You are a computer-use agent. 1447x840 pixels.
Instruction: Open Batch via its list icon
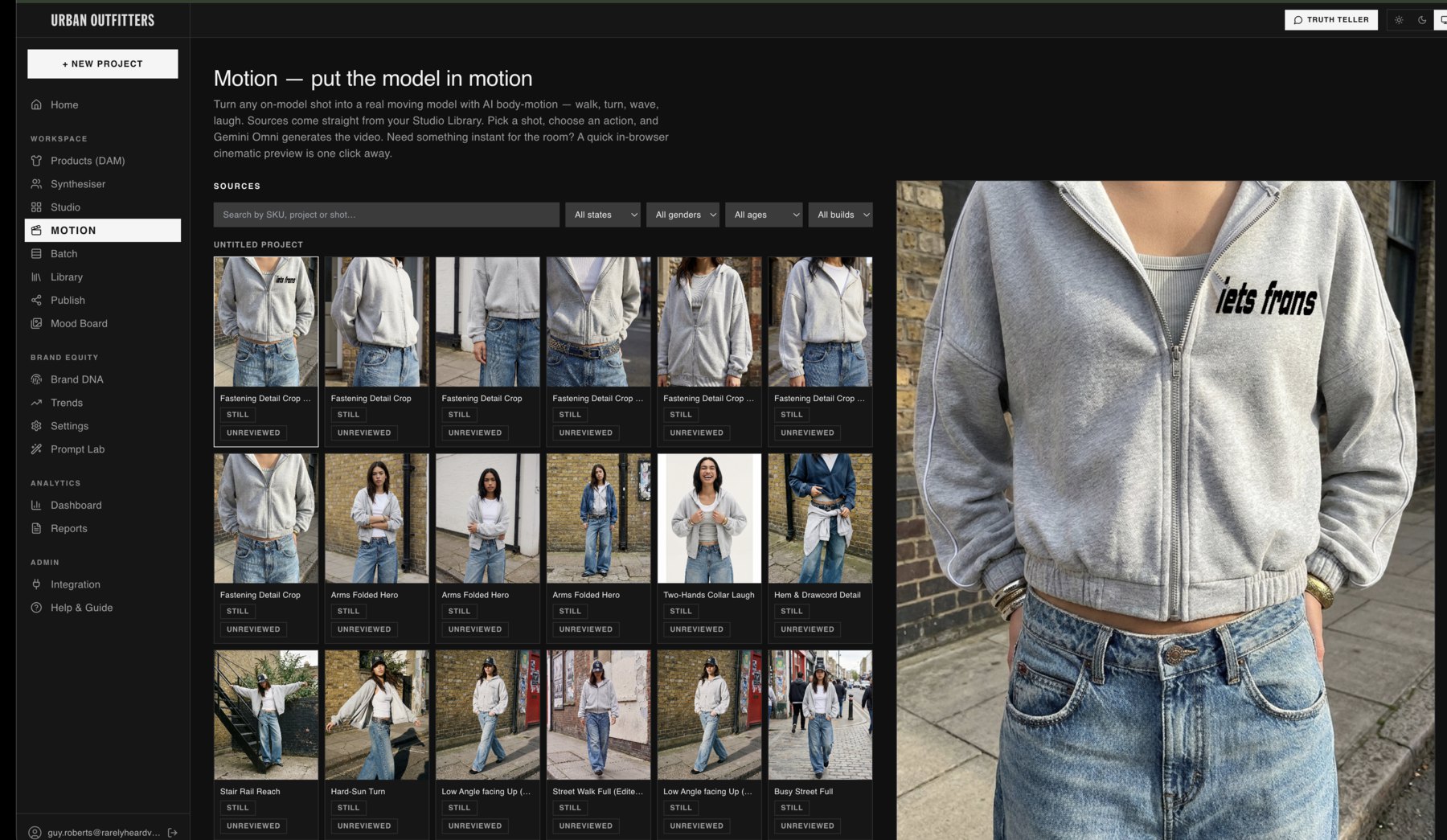tap(36, 254)
